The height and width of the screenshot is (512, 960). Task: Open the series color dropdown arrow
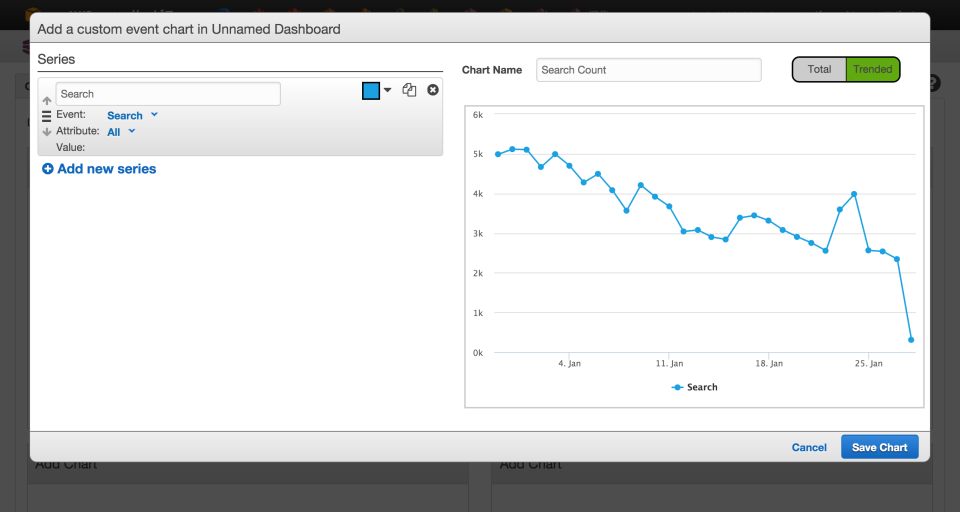tap(388, 90)
